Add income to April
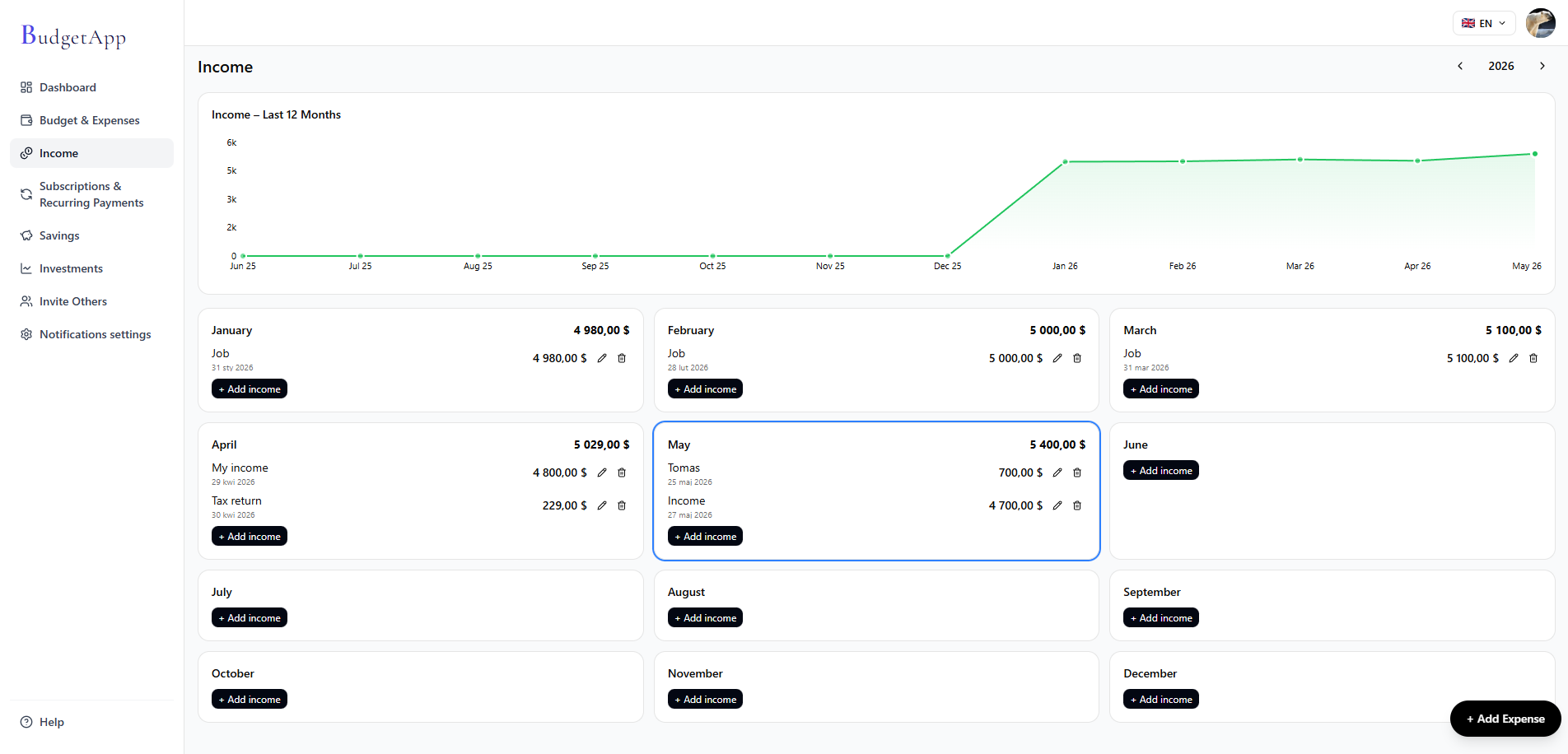This screenshot has height=754, width=1568. [250, 536]
